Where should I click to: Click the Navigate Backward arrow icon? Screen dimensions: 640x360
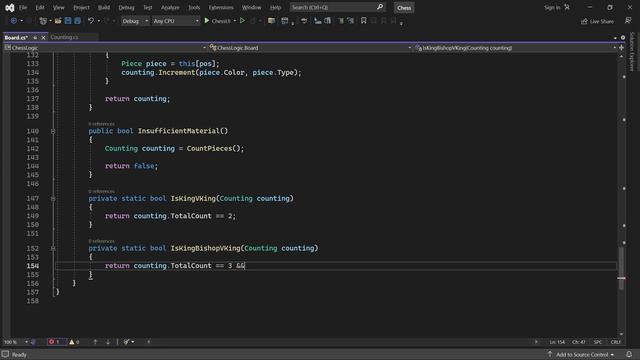pos(13,21)
